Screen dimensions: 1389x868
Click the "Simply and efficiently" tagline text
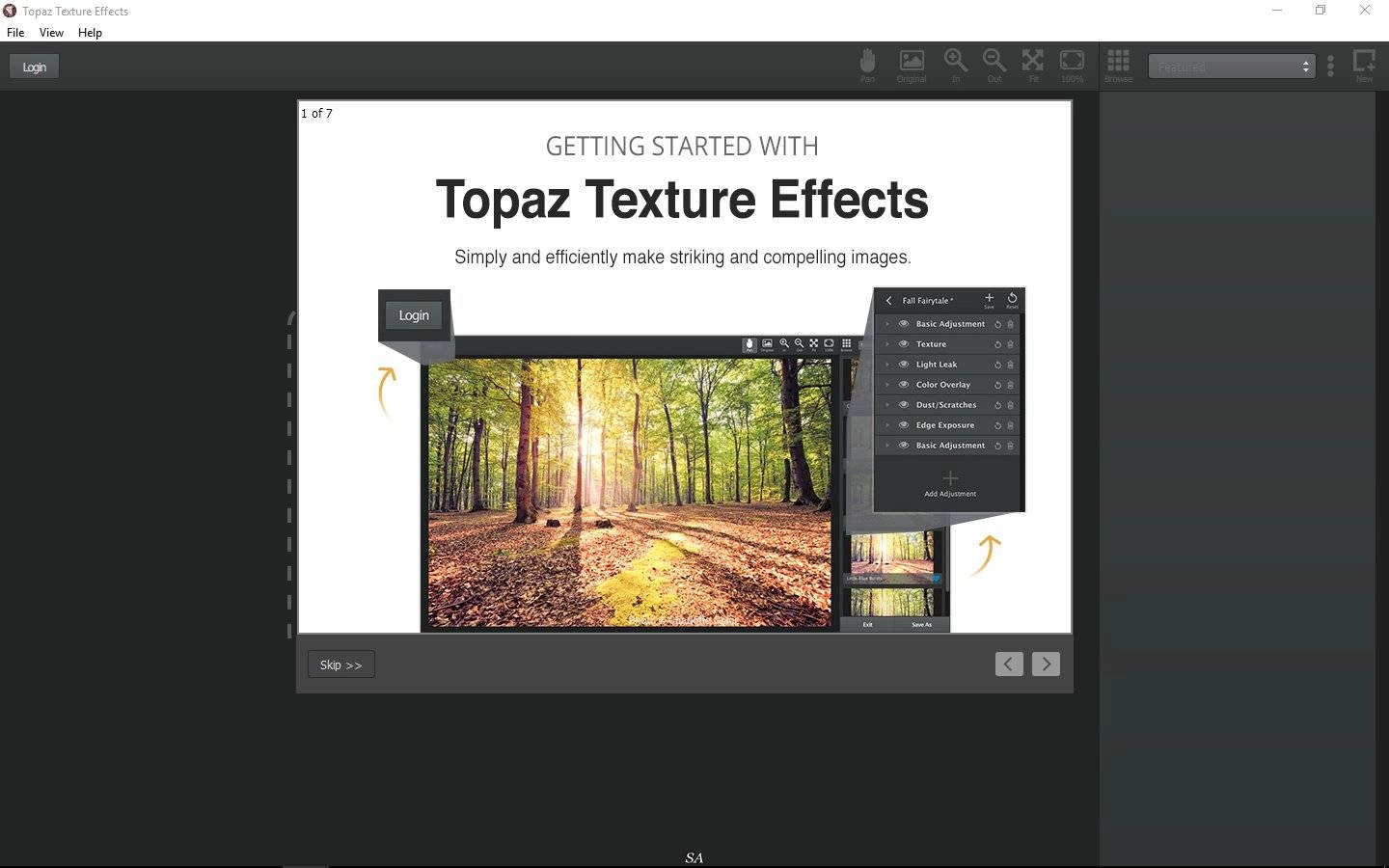(682, 258)
